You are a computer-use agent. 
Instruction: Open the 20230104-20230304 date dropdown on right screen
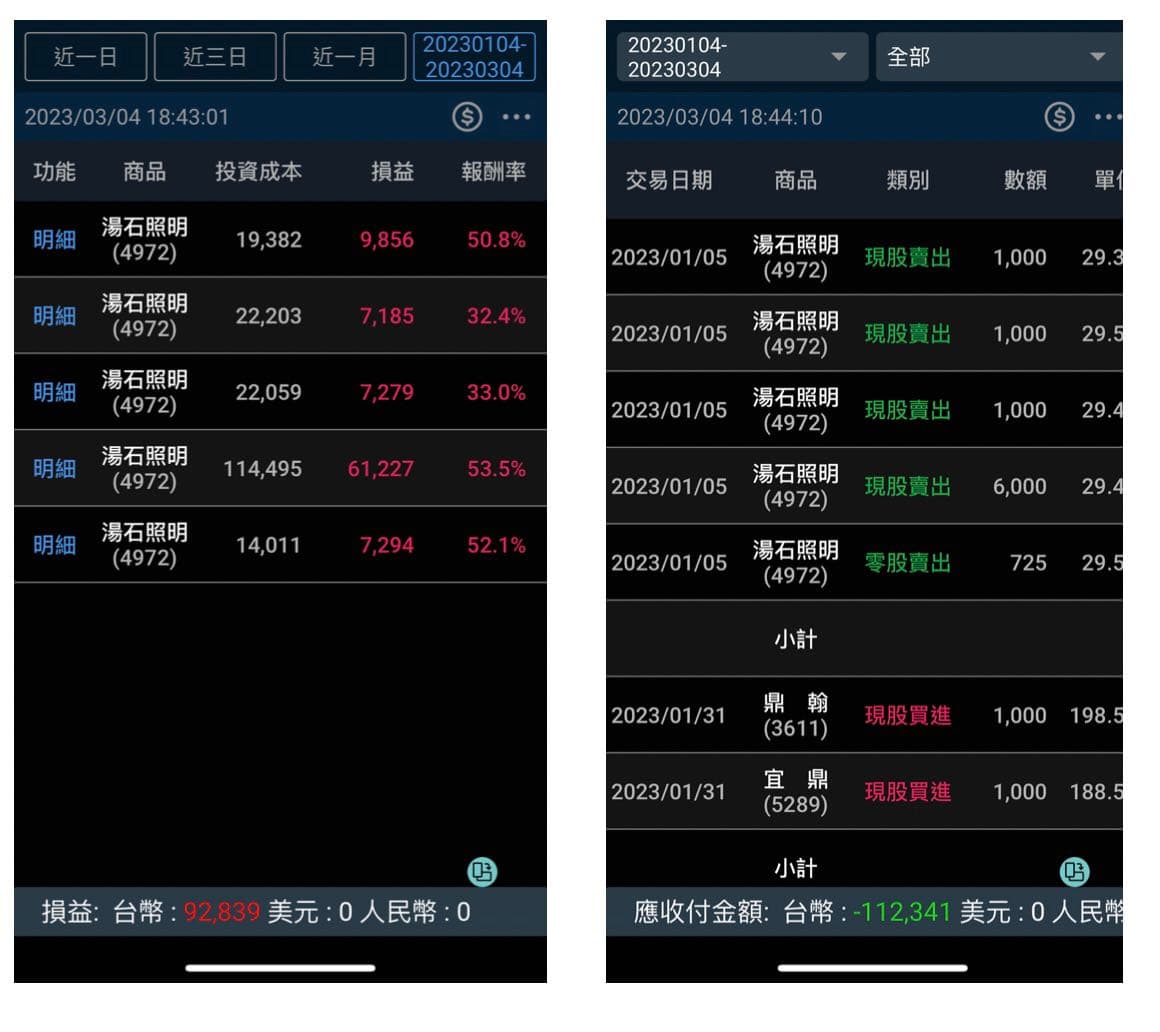[742, 56]
